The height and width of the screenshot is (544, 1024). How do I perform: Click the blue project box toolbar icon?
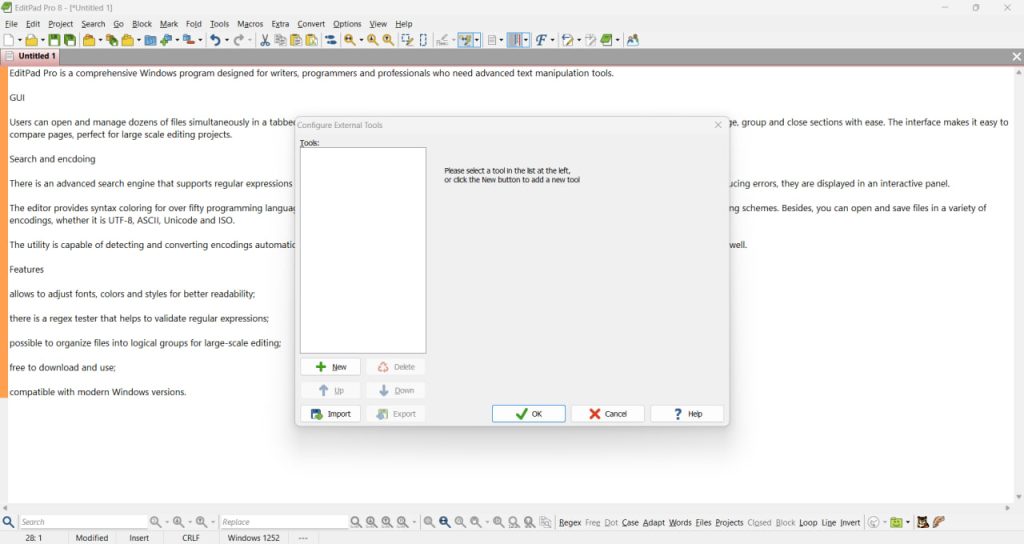[150, 40]
